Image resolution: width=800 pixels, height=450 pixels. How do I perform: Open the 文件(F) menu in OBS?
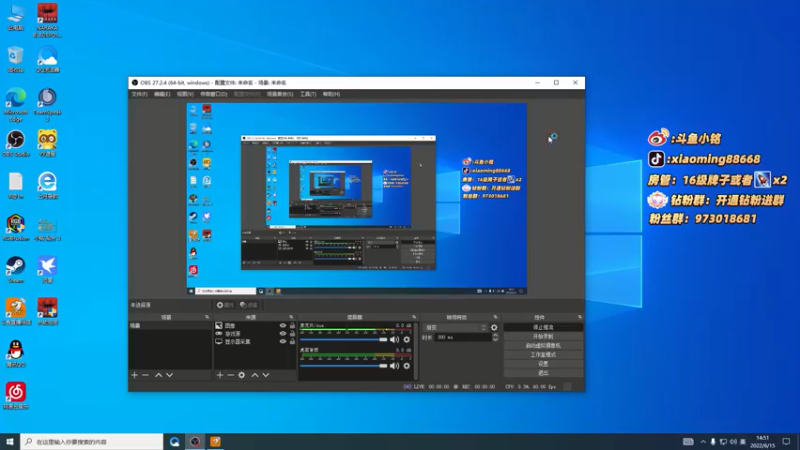[139, 94]
